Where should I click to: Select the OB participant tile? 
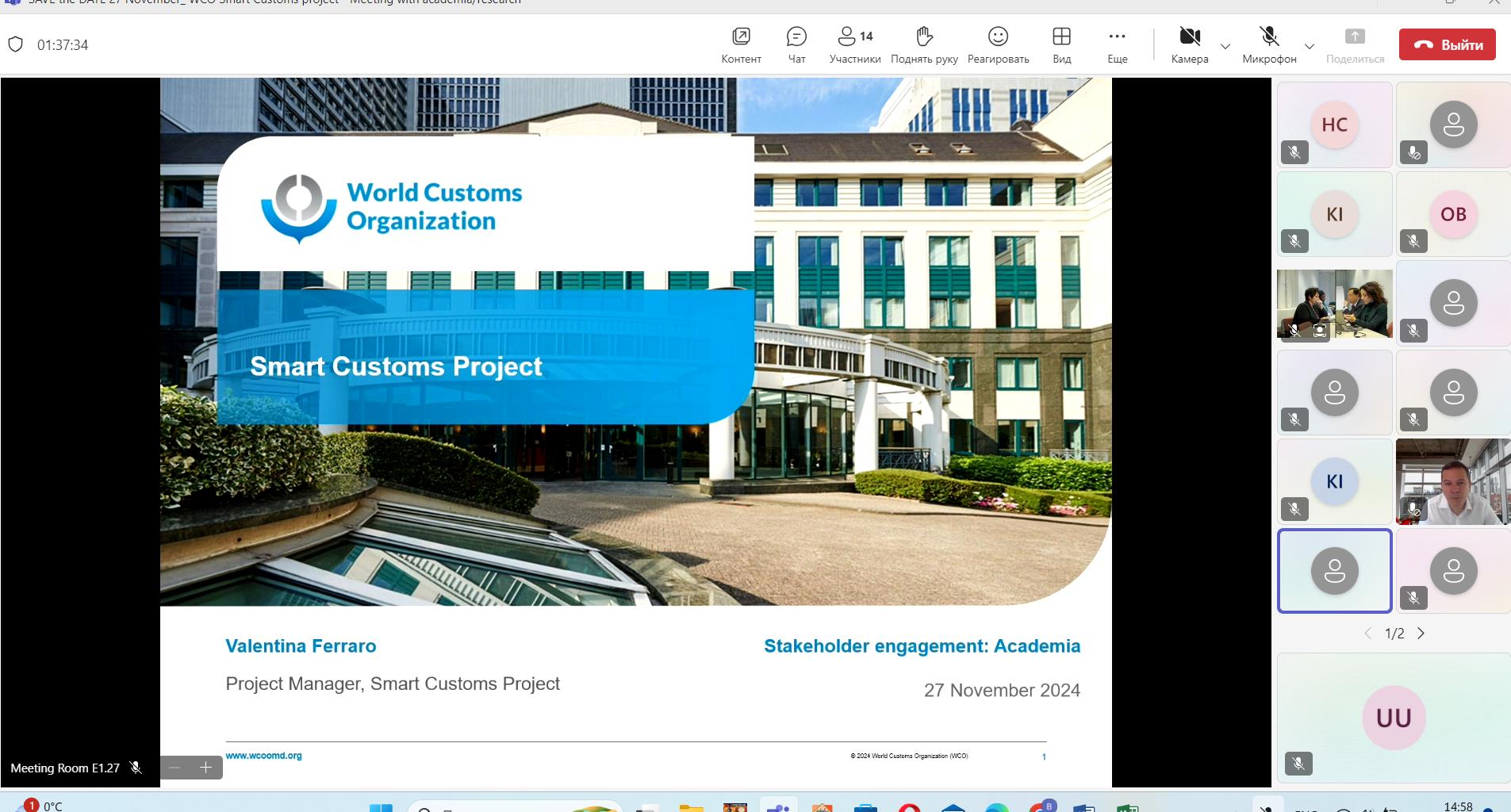(1453, 214)
